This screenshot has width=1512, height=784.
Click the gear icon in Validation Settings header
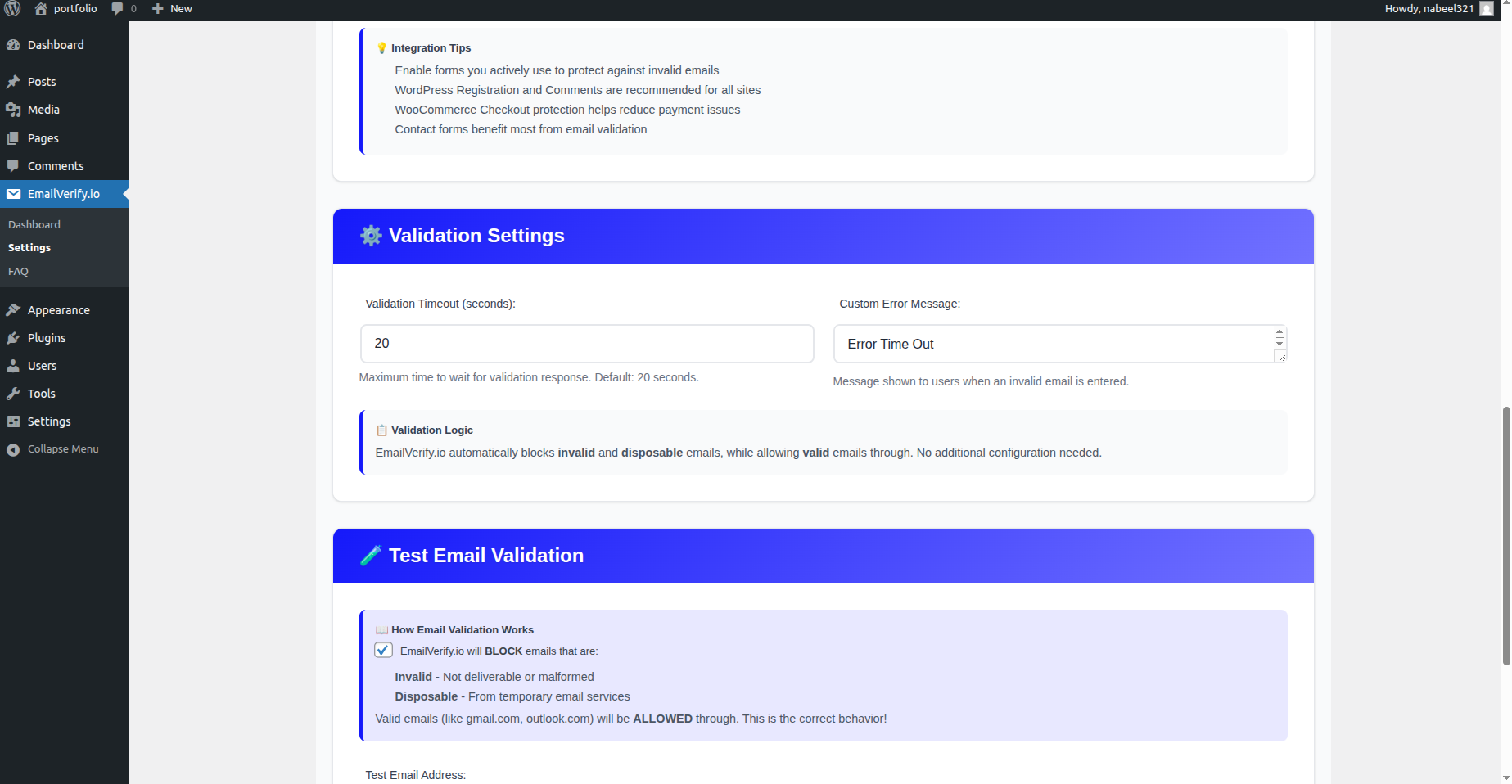tap(371, 236)
